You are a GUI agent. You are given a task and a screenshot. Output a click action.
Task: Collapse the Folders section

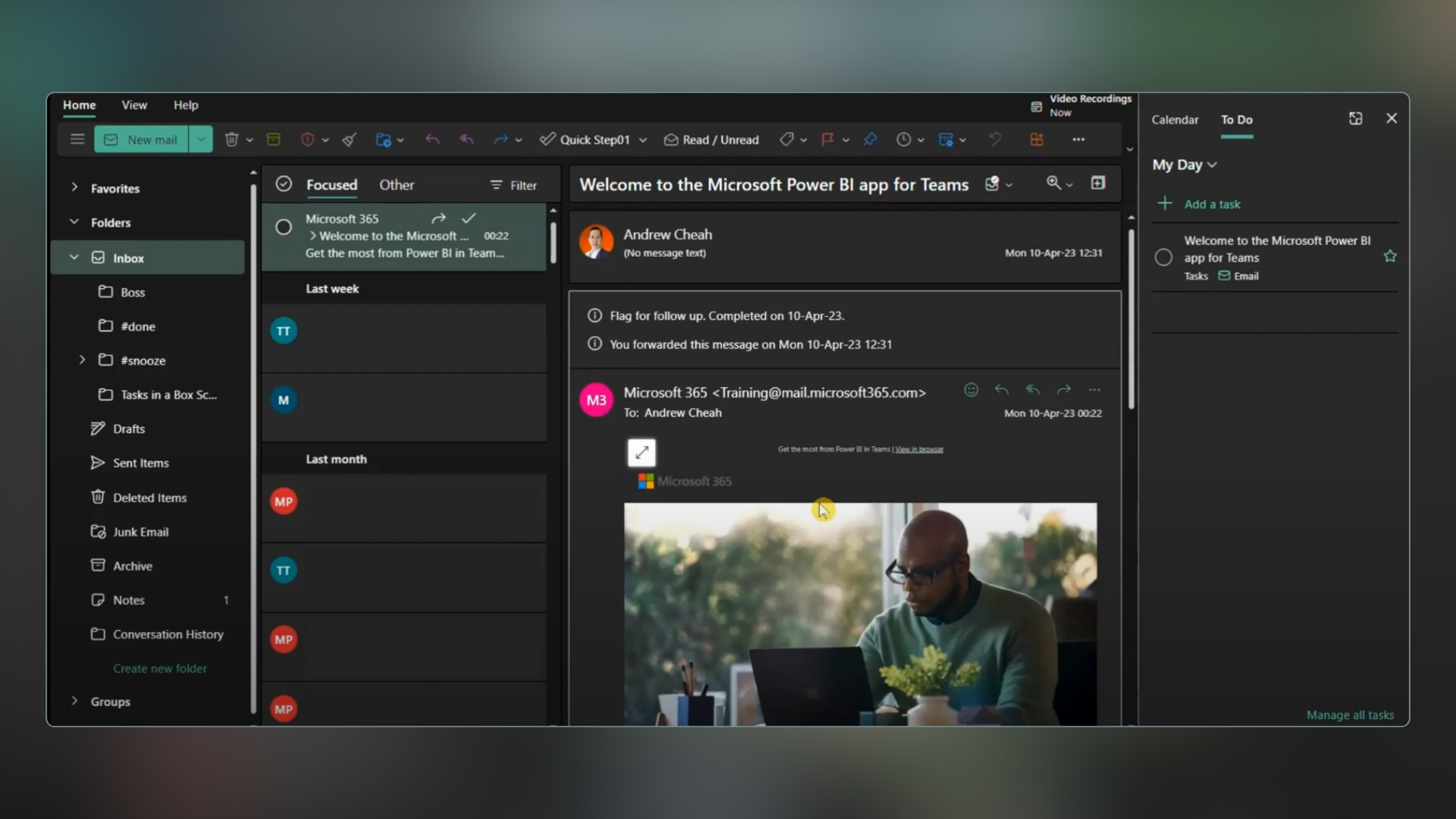click(x=74, y=221)
